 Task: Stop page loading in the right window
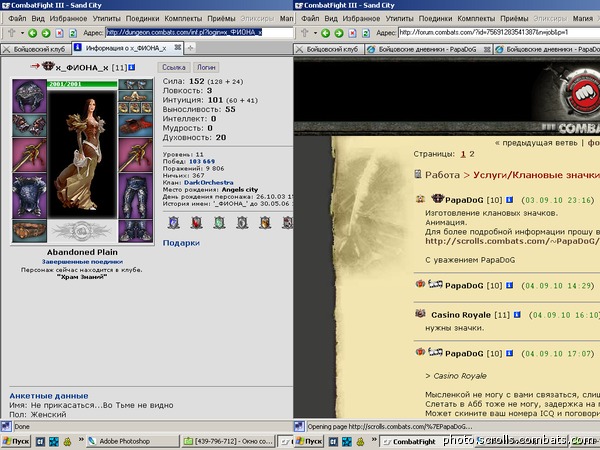pyautogui.click(x=352, y=33)
